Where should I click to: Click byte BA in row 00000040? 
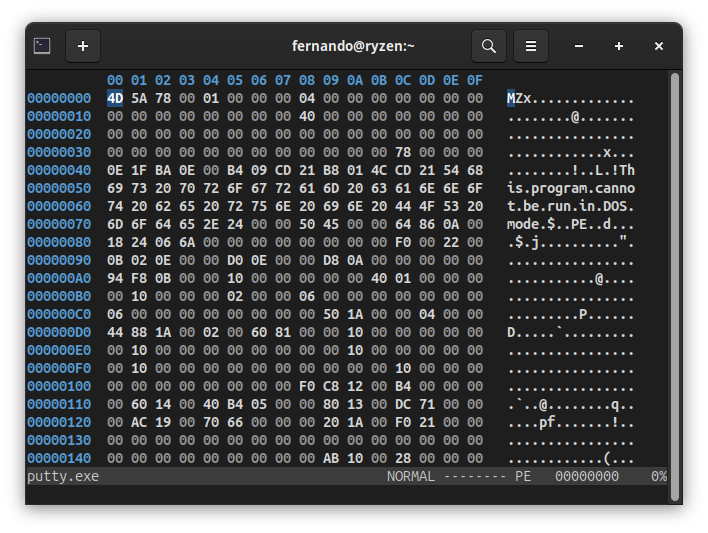(x=163, y=170)
